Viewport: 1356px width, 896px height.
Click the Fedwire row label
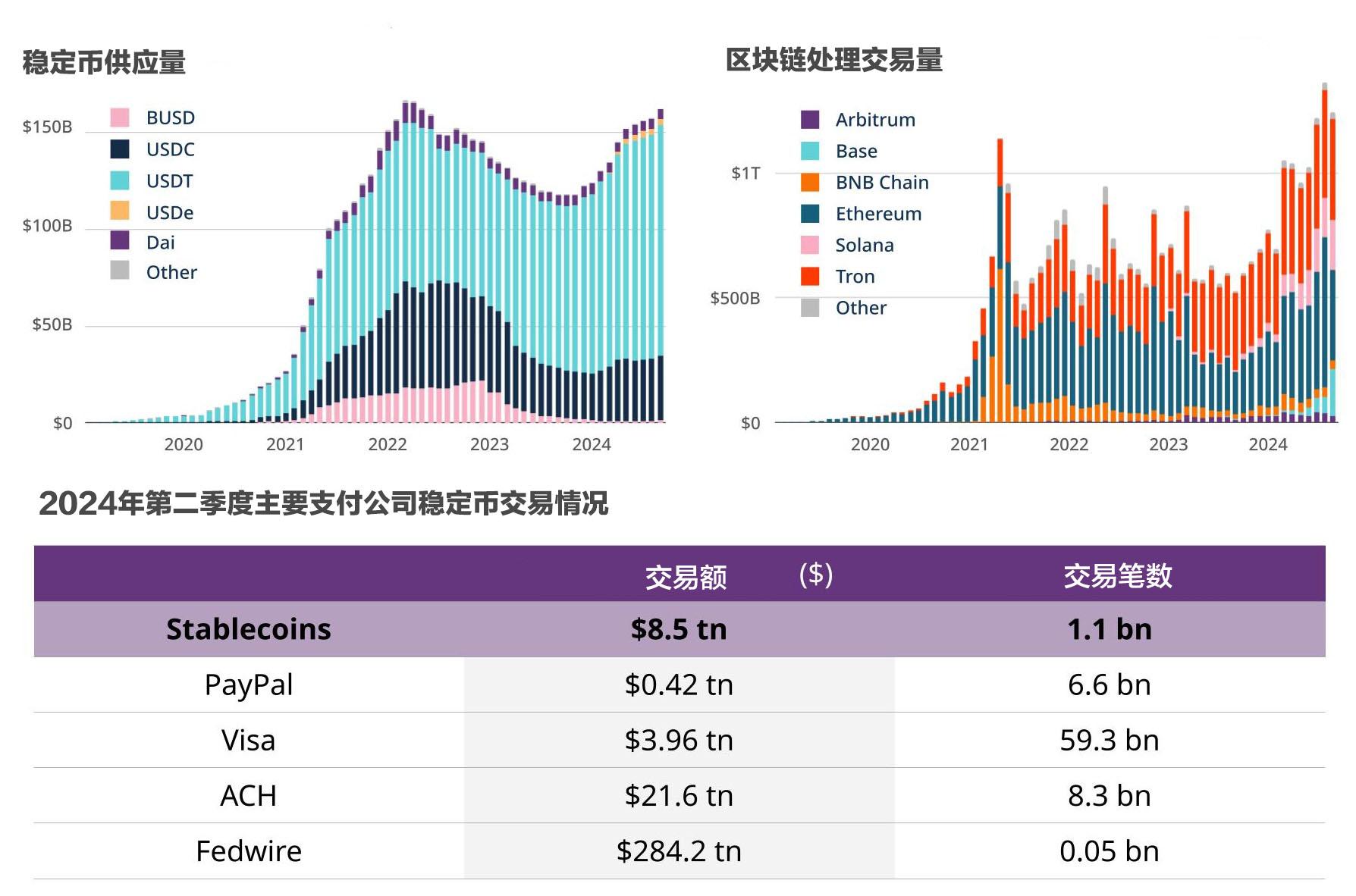(x=249, y=851)
